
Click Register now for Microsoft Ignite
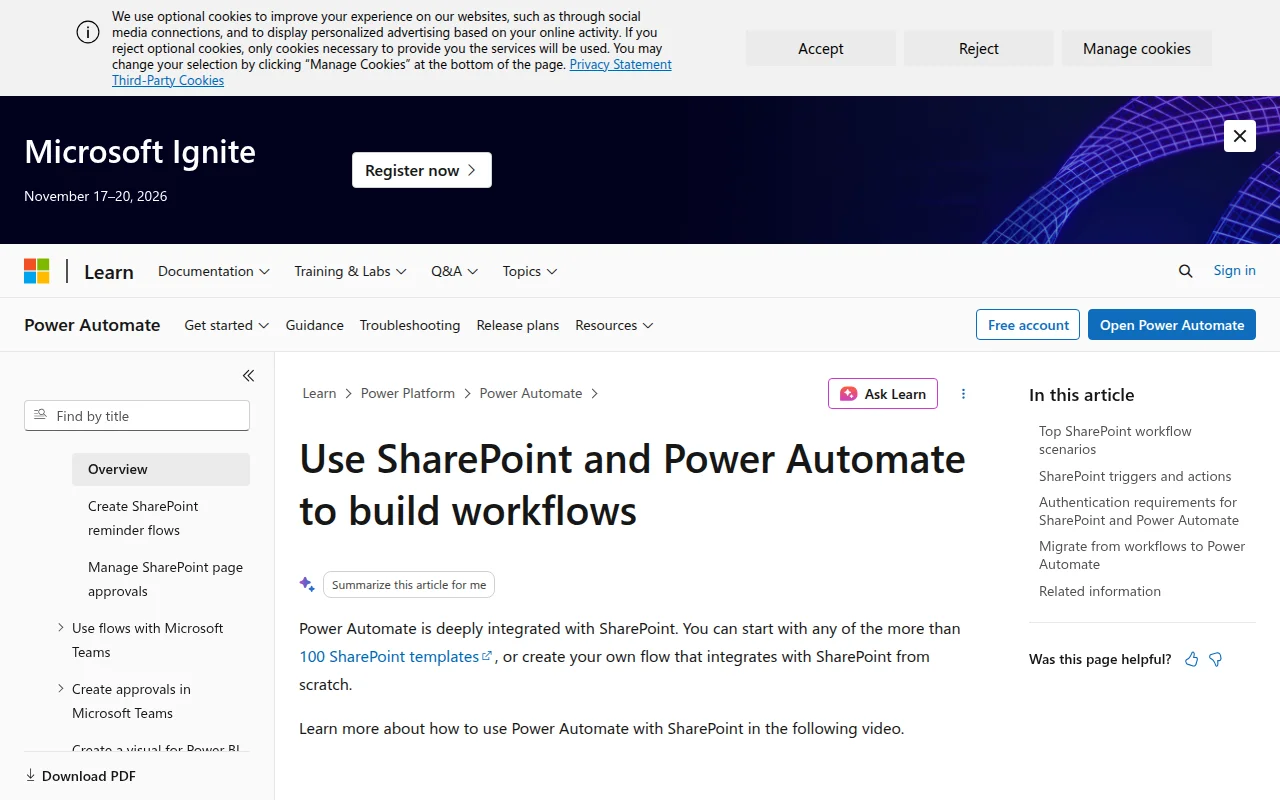pyautogui.click(x=422, y=170)
